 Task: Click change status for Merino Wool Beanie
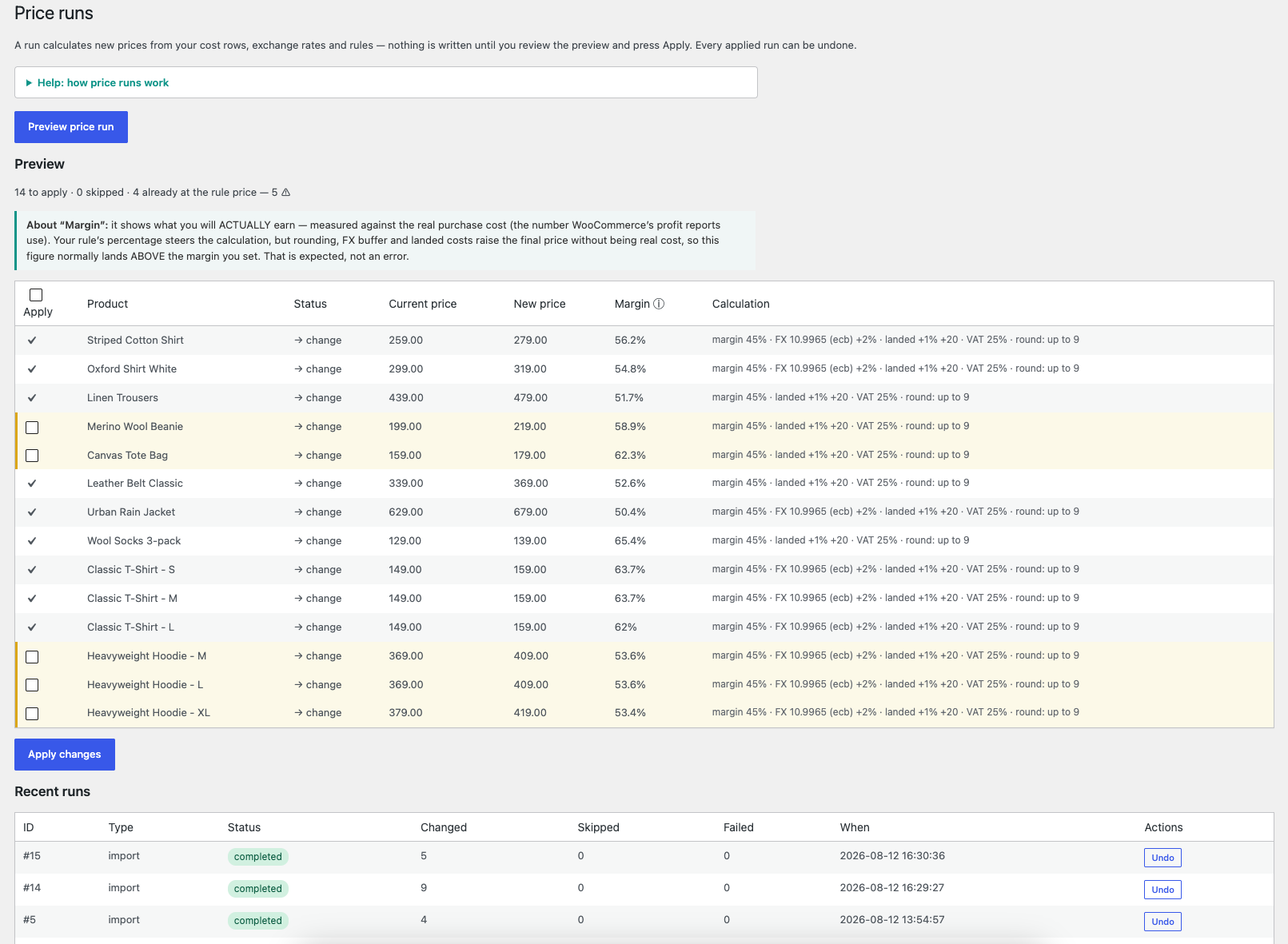pyautogui.click(x=317, y=427)
